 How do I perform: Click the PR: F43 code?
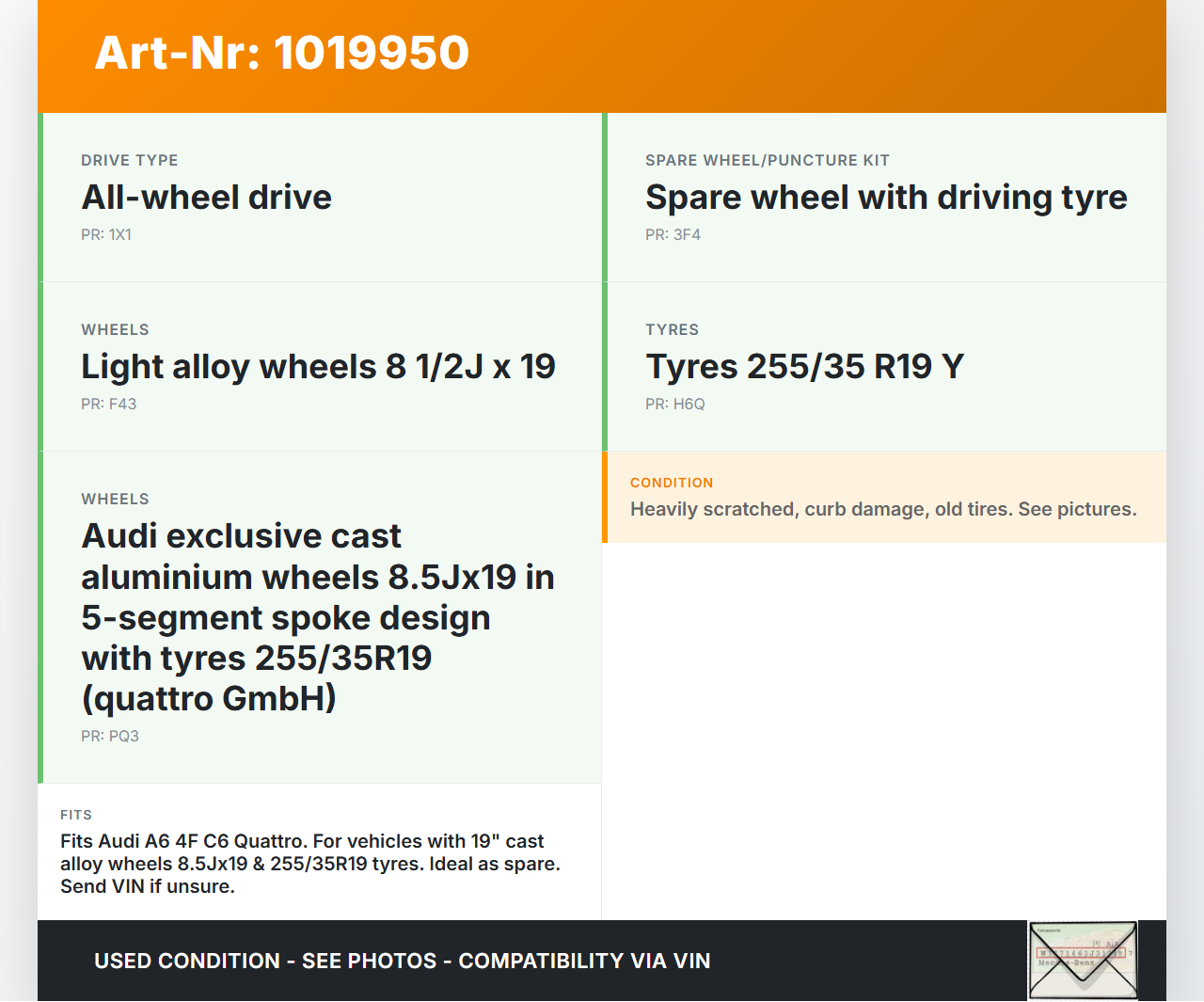coord(108,405)
